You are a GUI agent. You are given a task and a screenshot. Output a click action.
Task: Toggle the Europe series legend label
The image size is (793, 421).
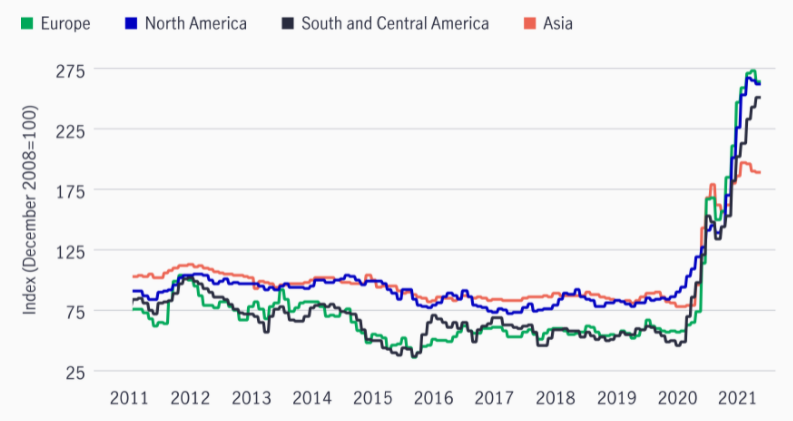pyautogui.click(x=64, y=22)
